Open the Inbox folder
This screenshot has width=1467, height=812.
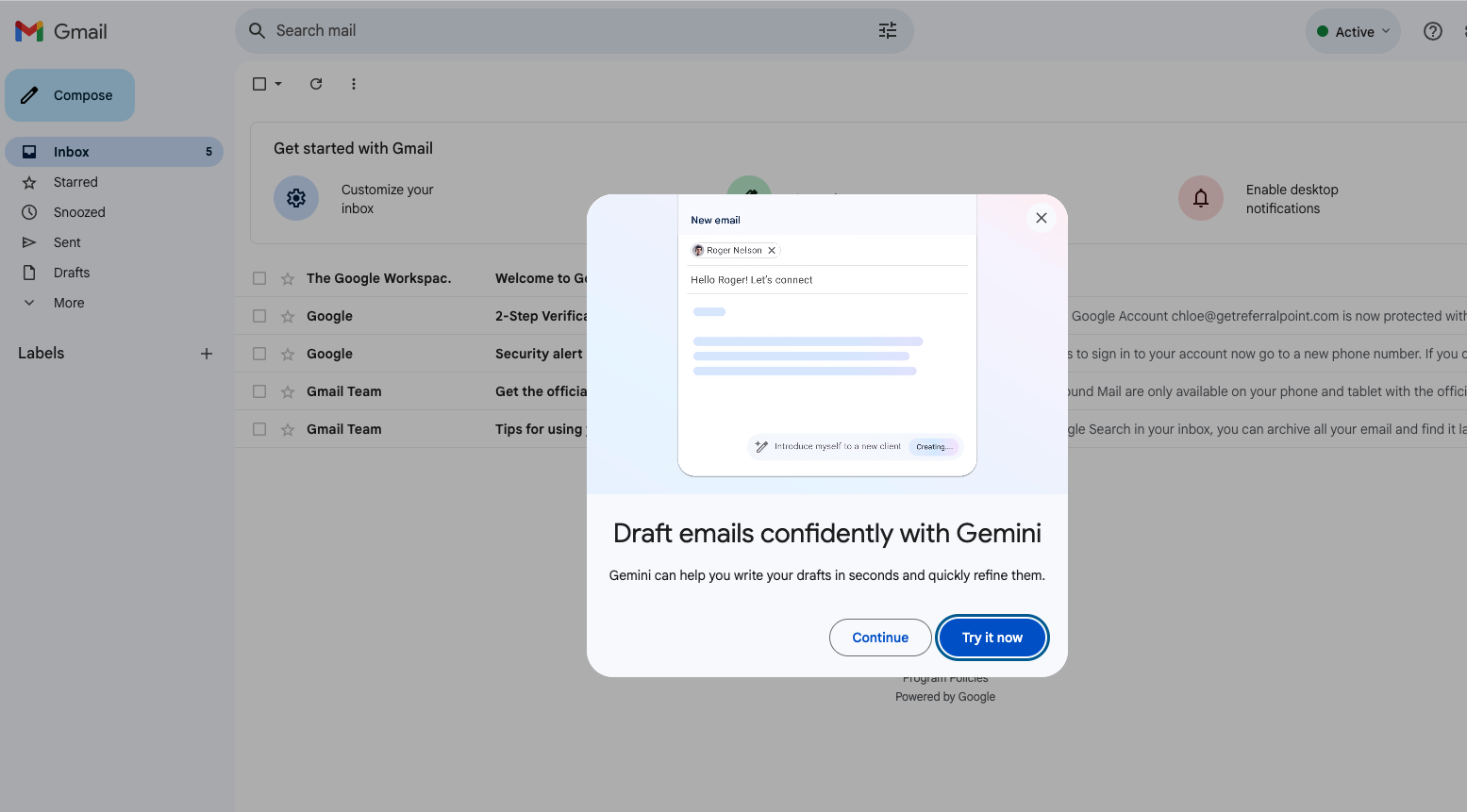[114, 152]
